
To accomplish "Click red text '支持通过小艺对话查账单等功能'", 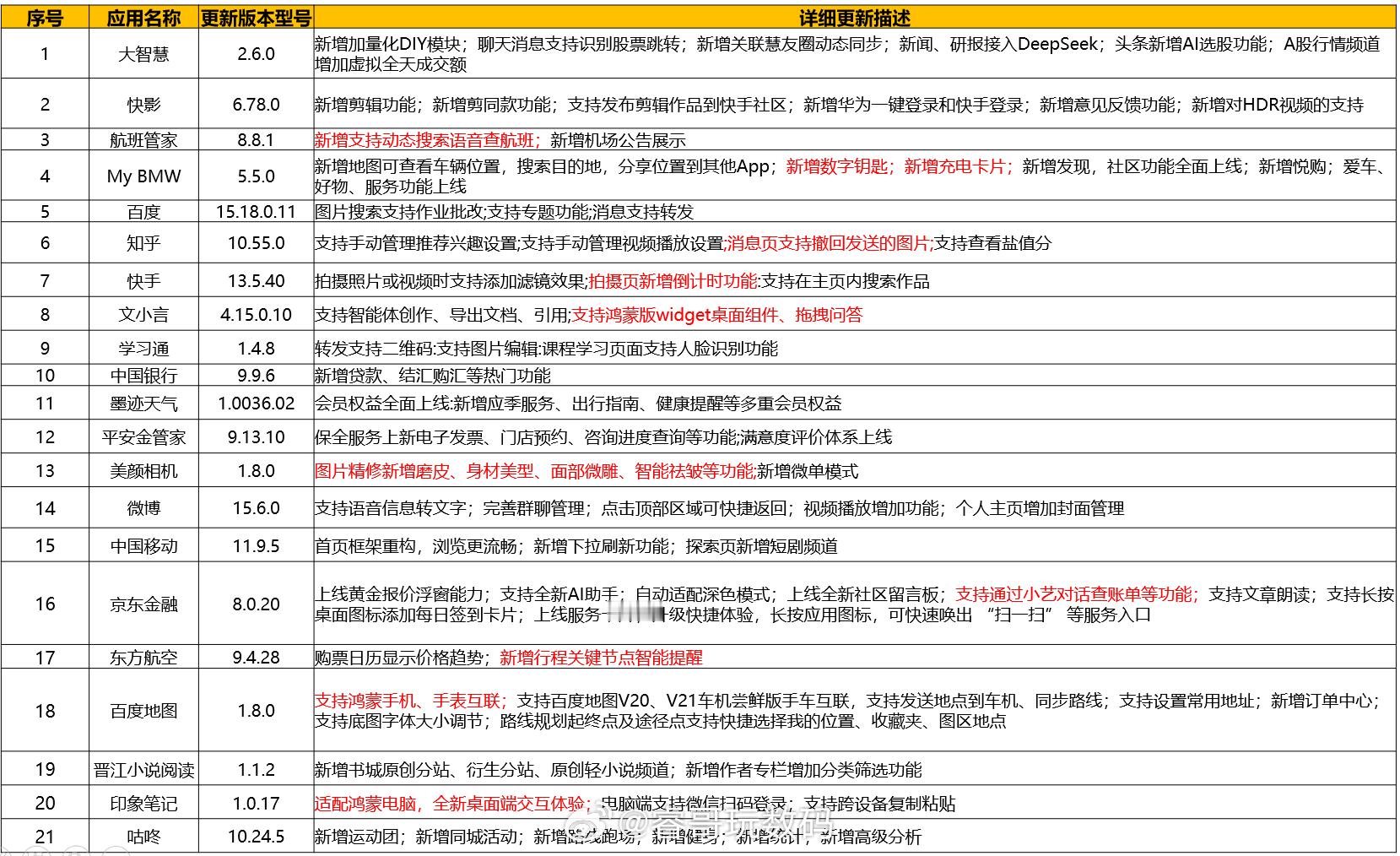I will 1074,594.
